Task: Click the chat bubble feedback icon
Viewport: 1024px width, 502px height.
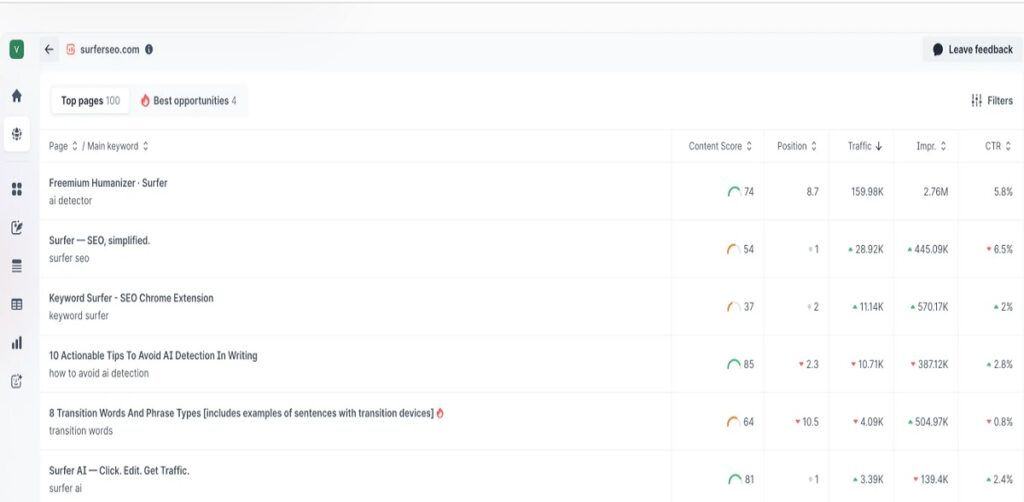Action: tap(938, 50)
